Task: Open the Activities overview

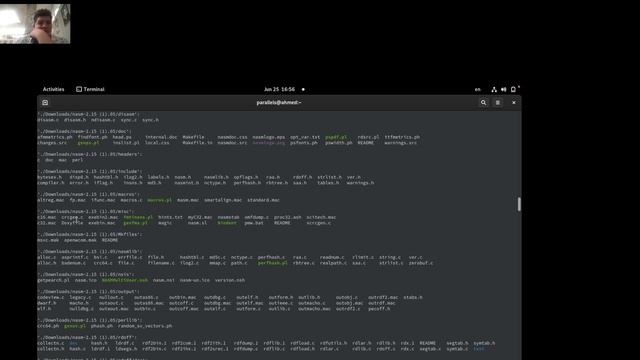Action: tap(53, 89)
